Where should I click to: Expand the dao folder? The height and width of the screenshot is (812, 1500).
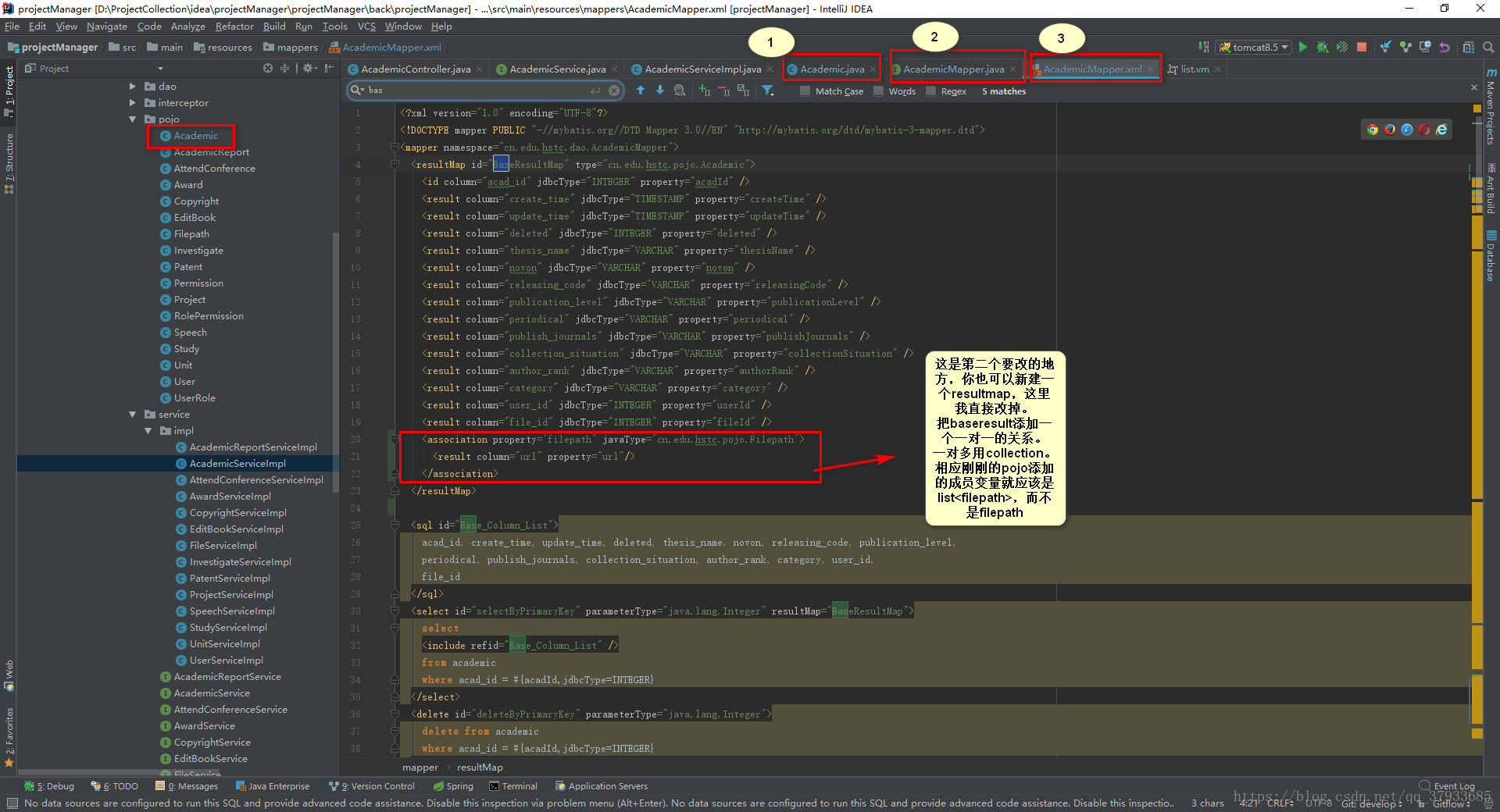(x=133, y=87)
